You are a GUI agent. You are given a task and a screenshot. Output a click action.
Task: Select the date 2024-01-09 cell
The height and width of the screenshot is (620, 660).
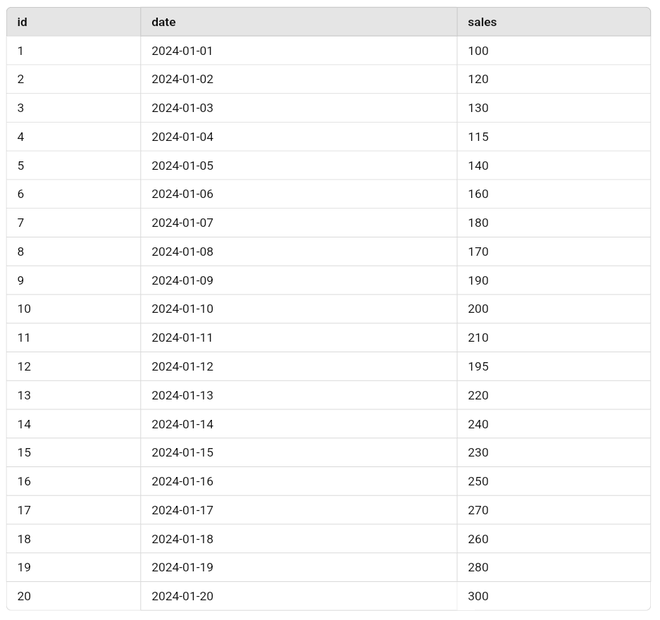182,281
